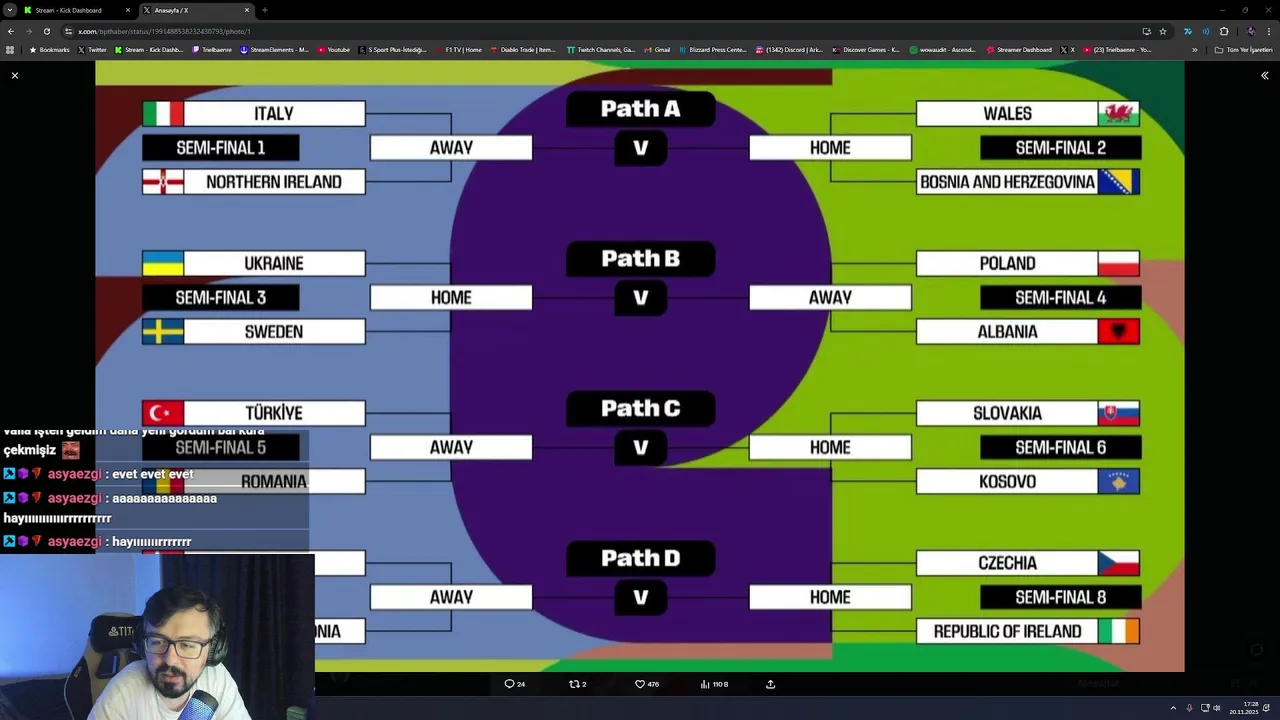Viewport: 1280px width, 720px height.
Task: Close the photo viewer with the X icon
Action: point(15,75)
